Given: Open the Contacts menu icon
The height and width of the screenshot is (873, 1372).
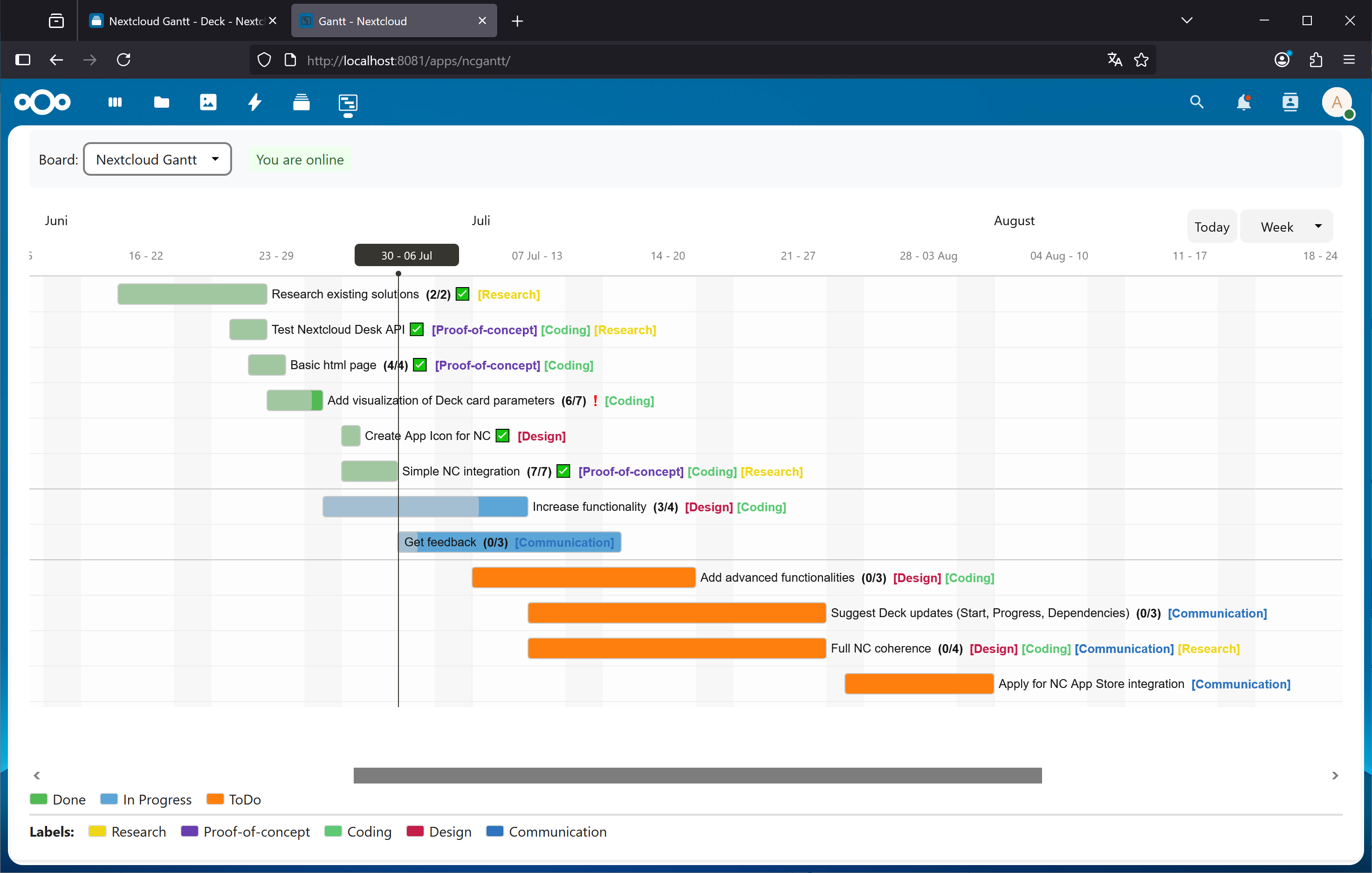Looking at the screenshot, I should click(x=1290, y=103).
